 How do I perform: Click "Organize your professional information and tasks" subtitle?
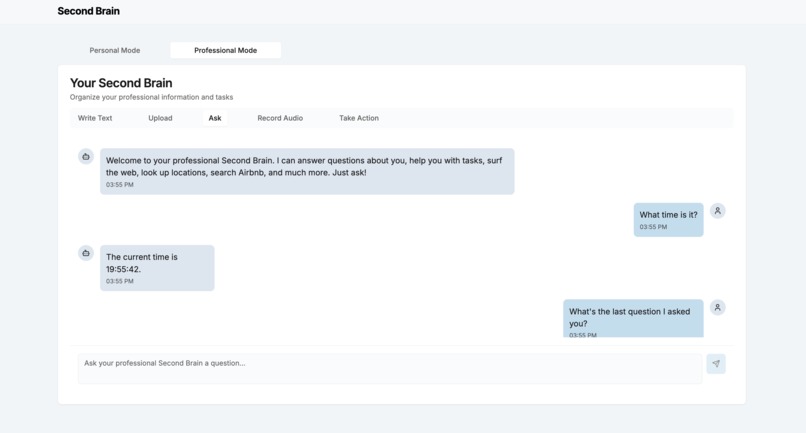pyautogui.click(x=152, y=97)
